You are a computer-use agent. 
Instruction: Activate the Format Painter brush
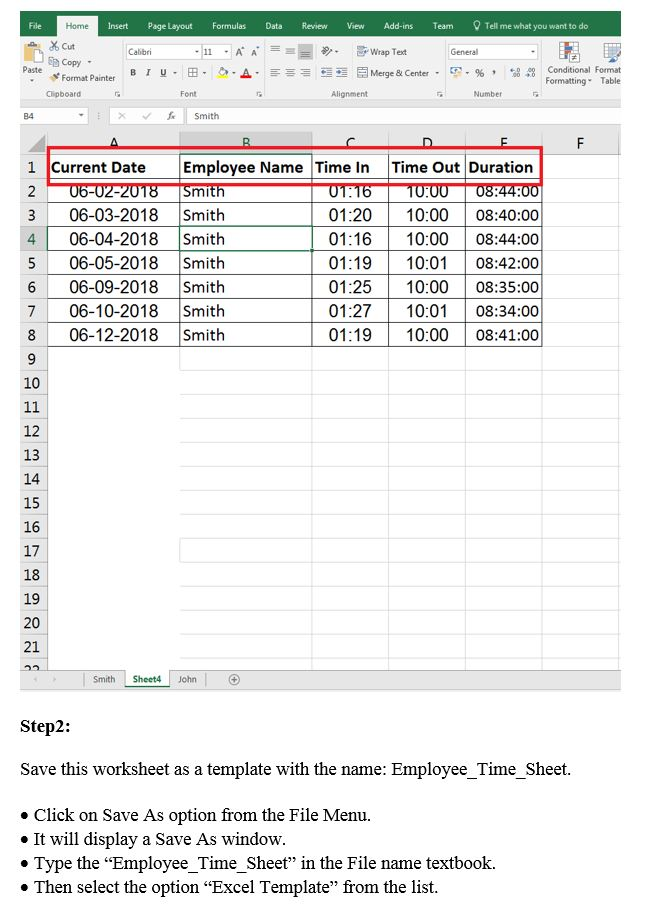pyautogui.click(x=82, y=77)
